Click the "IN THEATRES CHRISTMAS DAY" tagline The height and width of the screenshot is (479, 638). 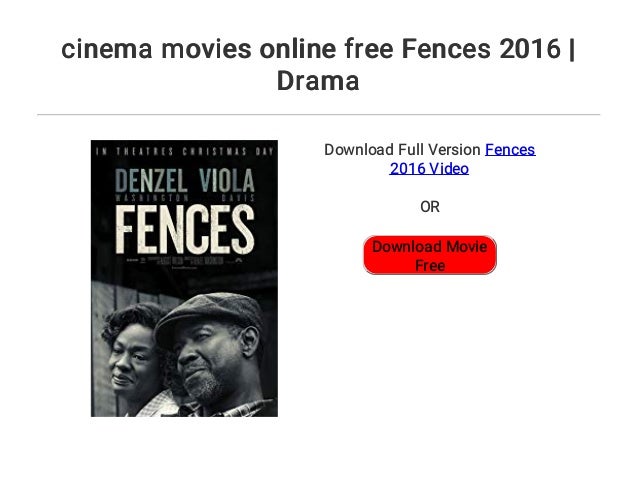pos(184,152)
